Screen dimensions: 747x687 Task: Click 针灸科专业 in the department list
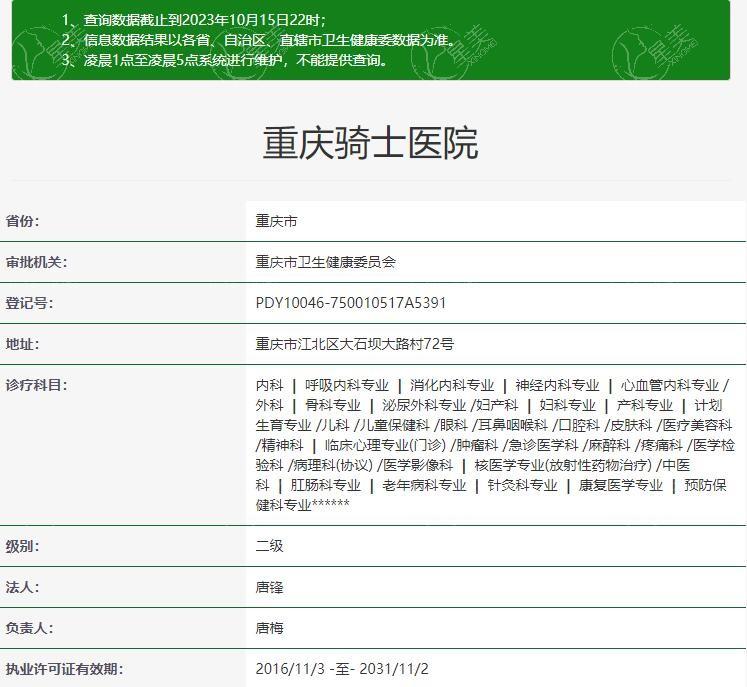coord(522,485)
